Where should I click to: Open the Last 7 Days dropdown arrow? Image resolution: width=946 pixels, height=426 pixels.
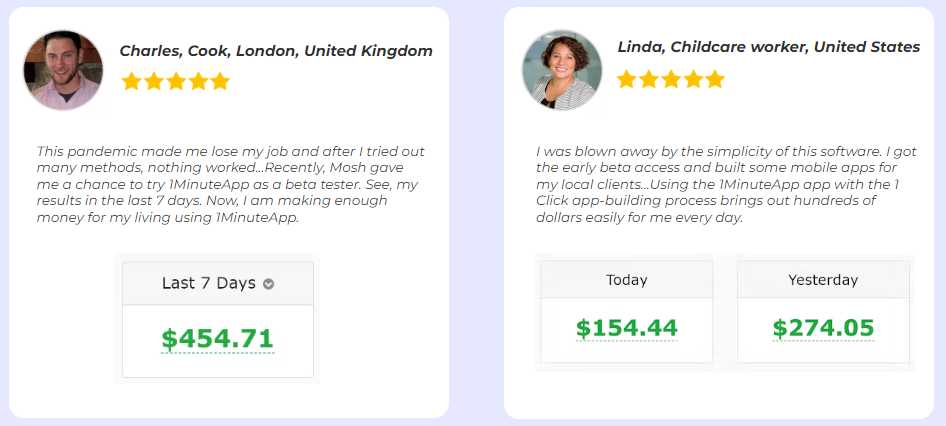(268, 284)
